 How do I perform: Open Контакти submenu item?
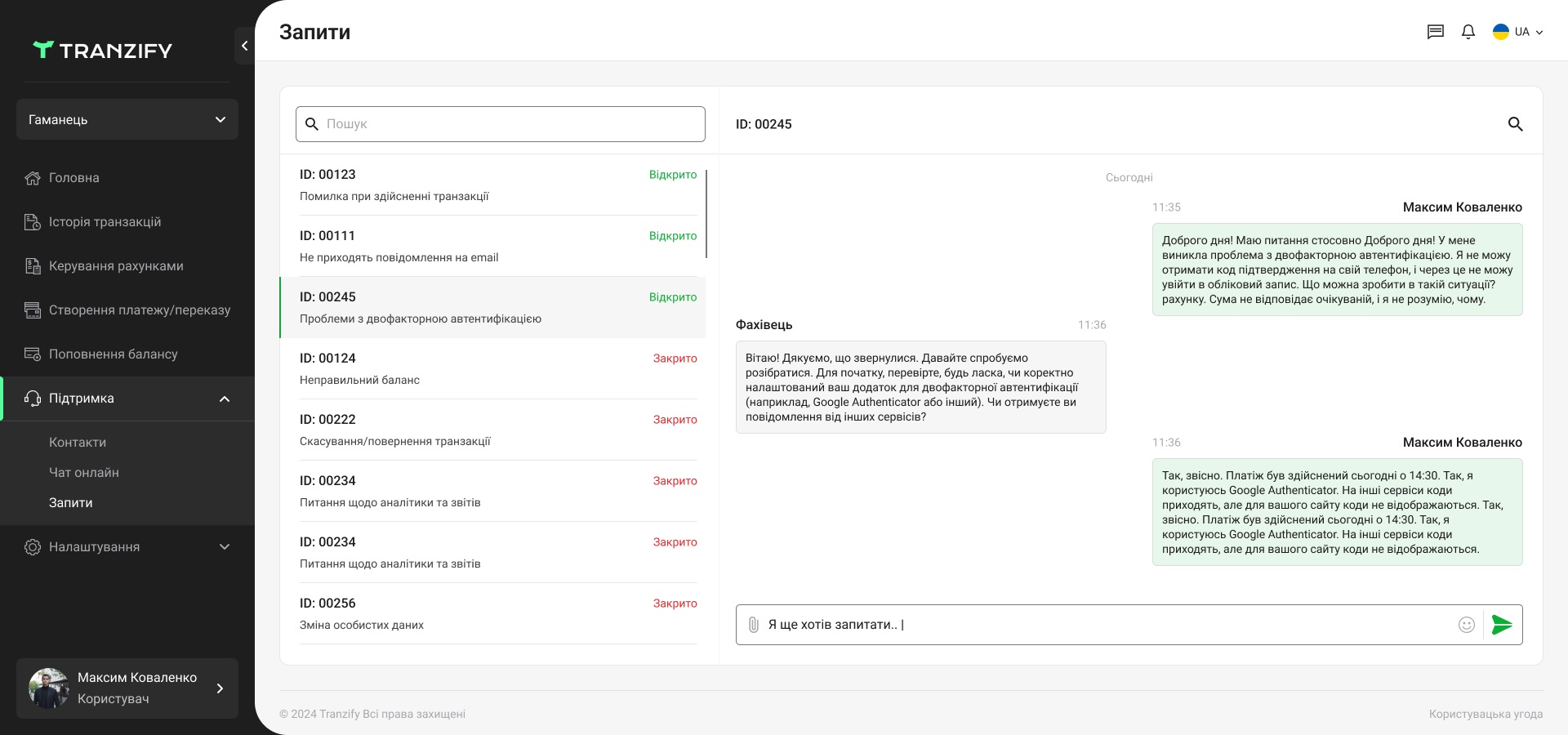tap(78, 442)
